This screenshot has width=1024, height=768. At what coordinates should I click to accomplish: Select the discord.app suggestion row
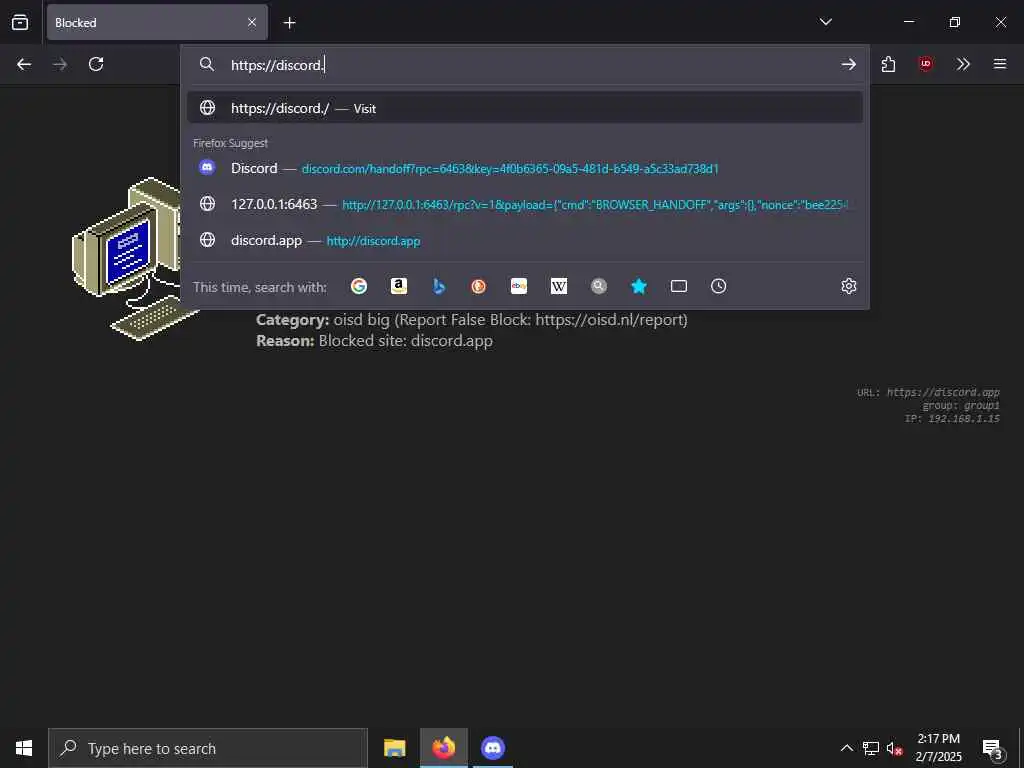click(x=525, y=240)
